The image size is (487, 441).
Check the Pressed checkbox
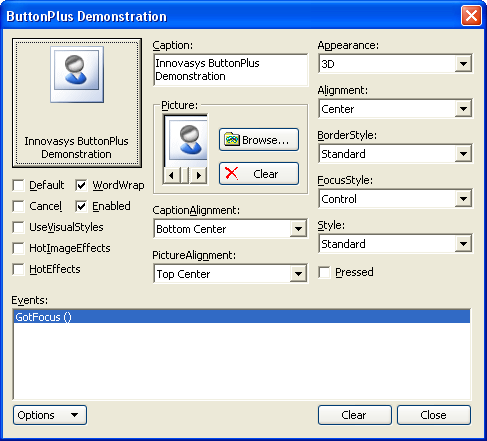pyautogui.click(x=324, y=272)
